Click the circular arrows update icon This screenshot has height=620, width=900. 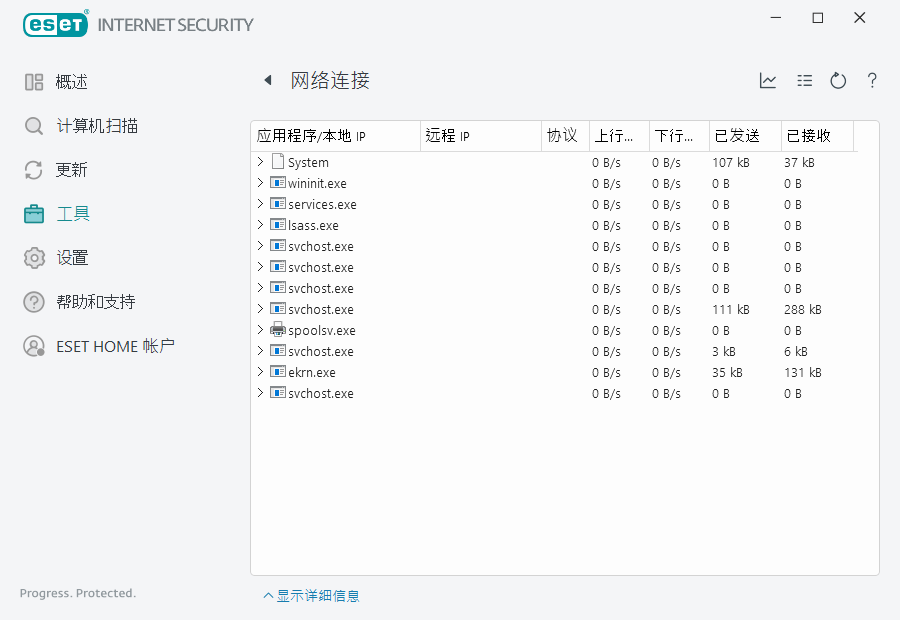34,170
